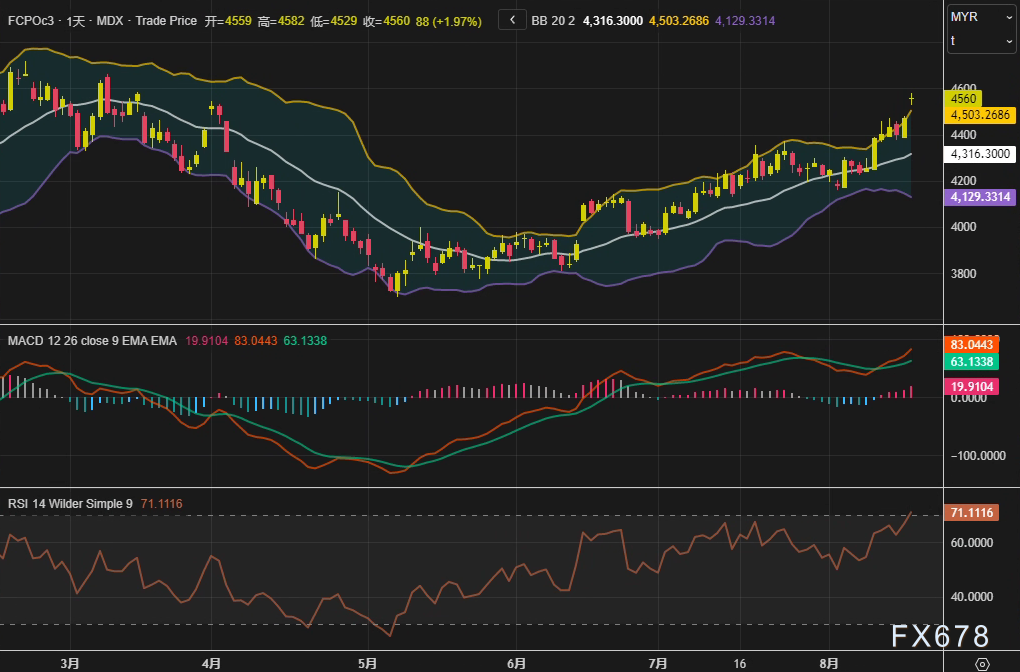
Task: Click the 4000 price axis label
Action: point(964,227)
